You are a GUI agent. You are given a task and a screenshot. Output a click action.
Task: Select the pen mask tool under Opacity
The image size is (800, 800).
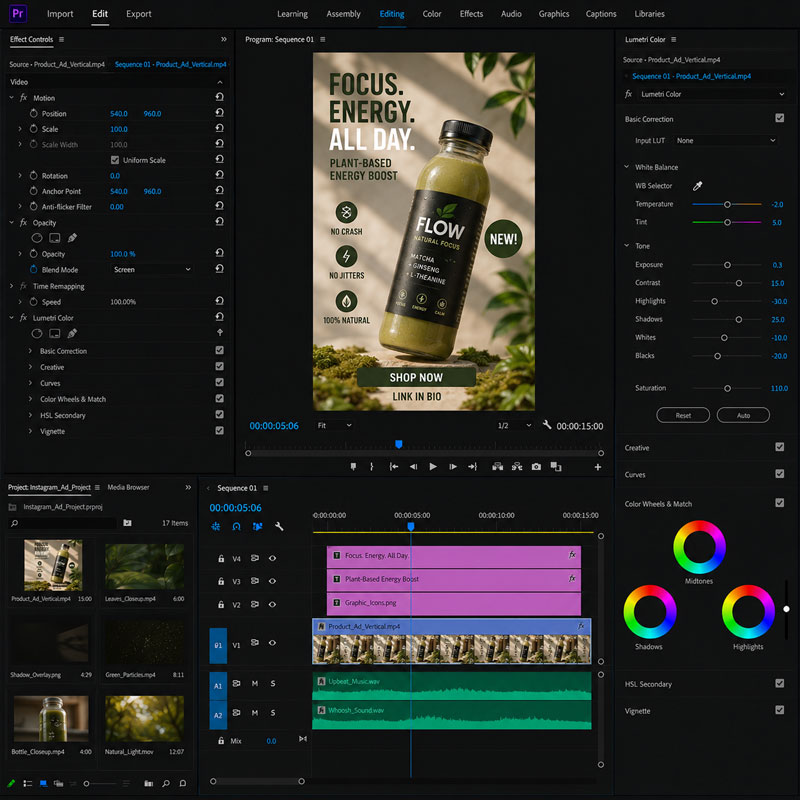[x=72, y=238]
